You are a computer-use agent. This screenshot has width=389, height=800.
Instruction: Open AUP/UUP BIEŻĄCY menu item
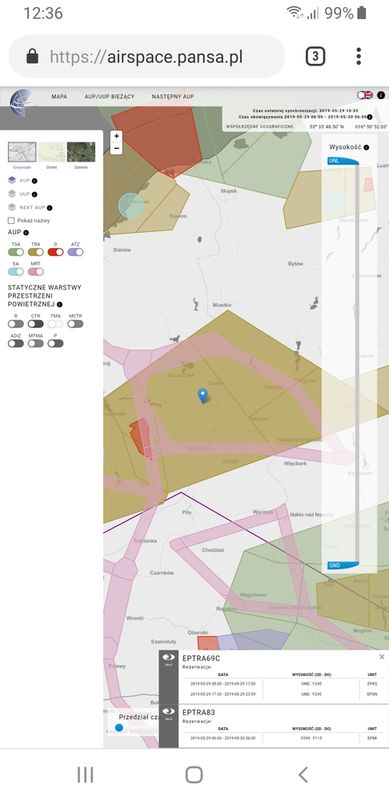tap(109, 96)
